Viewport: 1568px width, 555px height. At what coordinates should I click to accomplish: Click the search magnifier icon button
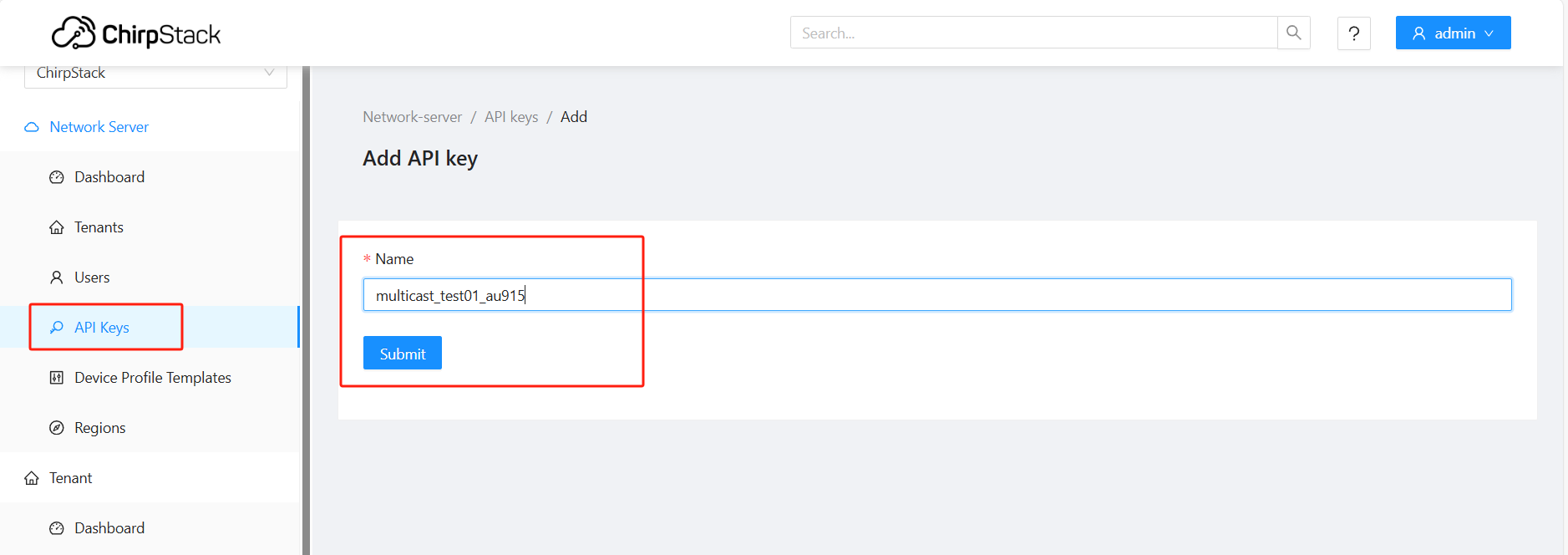coord(1293,33)
